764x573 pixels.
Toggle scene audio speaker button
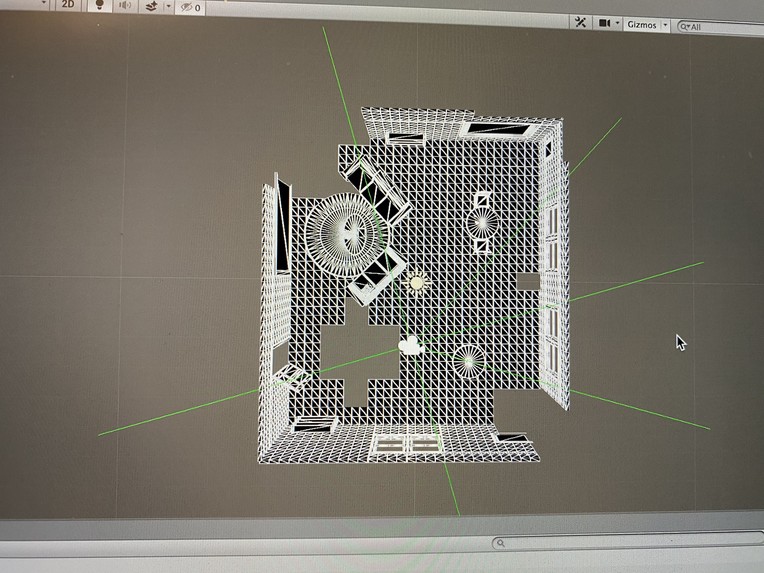(125, 5)
